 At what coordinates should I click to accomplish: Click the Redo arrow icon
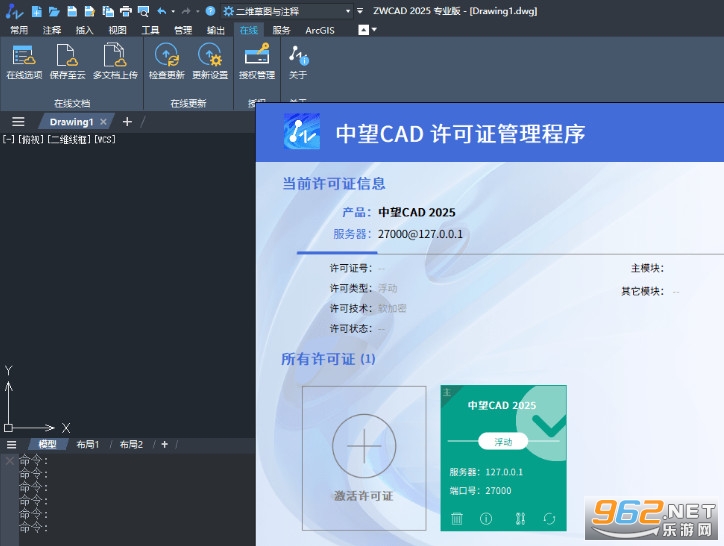(x=186, y=11)
